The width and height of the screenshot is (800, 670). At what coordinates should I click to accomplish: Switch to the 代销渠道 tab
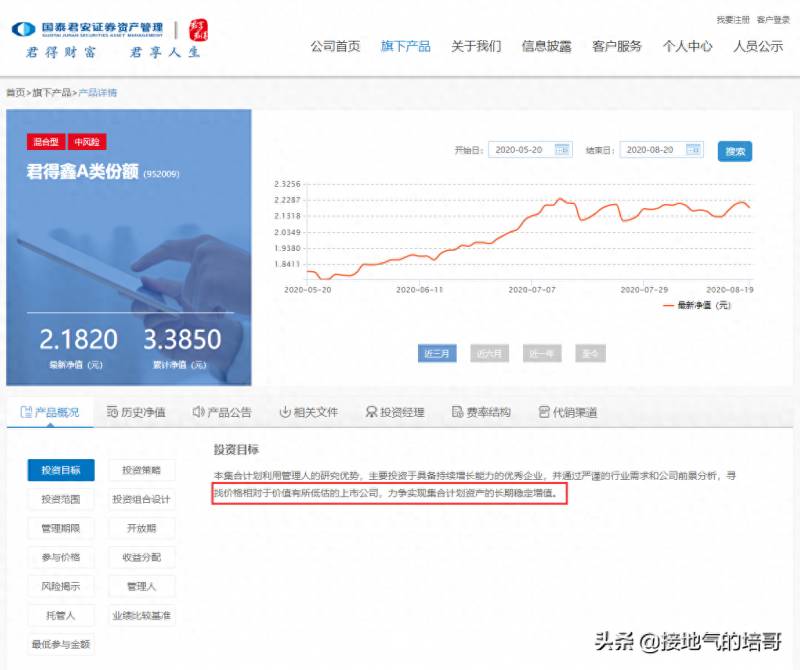(568, 412)
